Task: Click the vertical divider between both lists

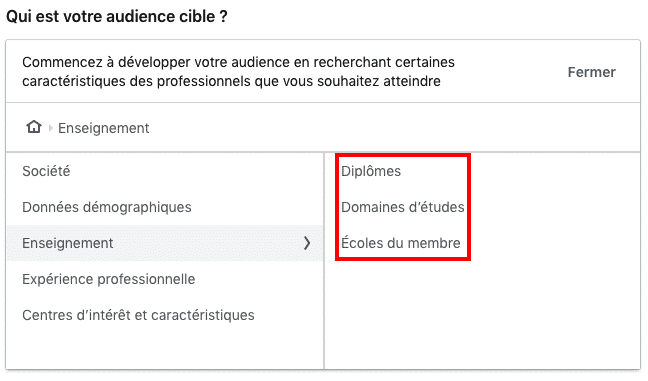Action: 324,260
